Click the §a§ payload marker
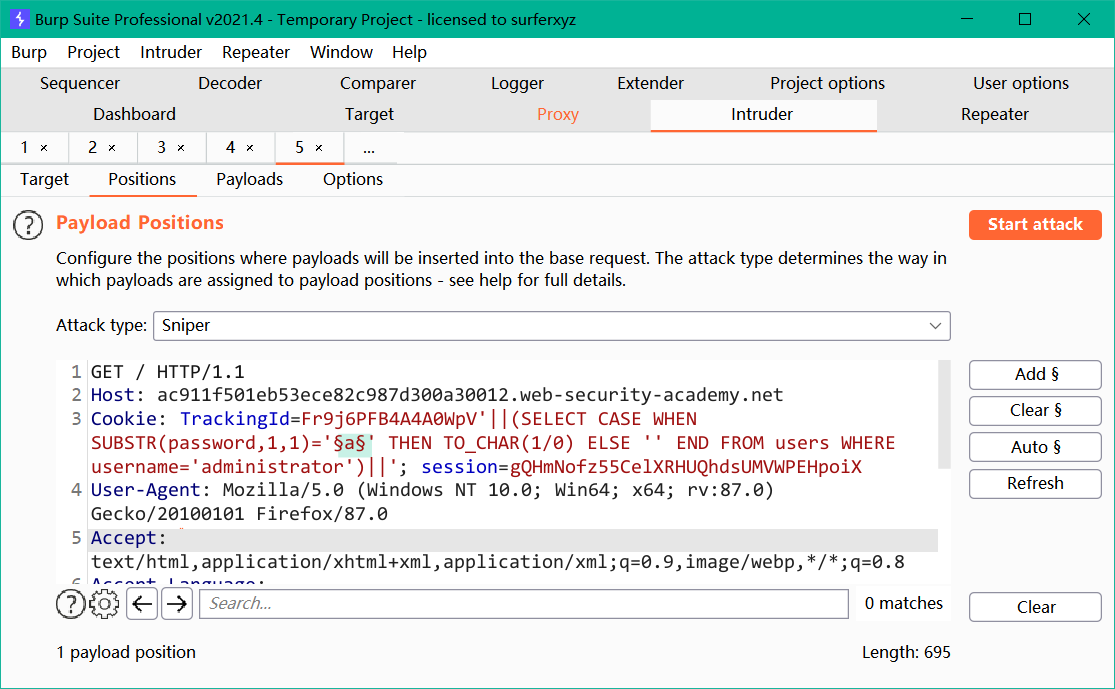 pos(351,444)
